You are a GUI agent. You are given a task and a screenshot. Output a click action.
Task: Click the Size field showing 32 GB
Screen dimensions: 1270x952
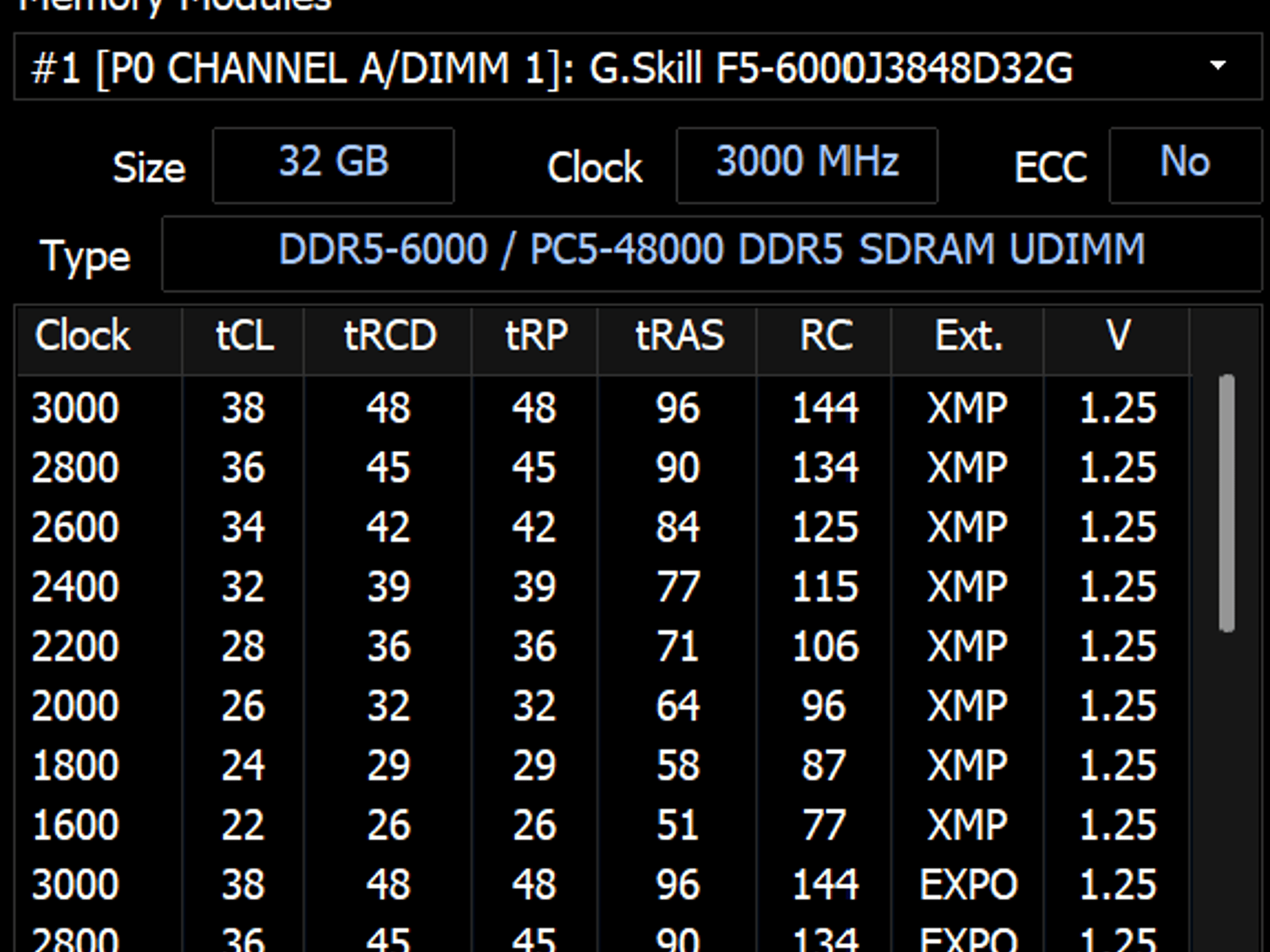(334, 165)
